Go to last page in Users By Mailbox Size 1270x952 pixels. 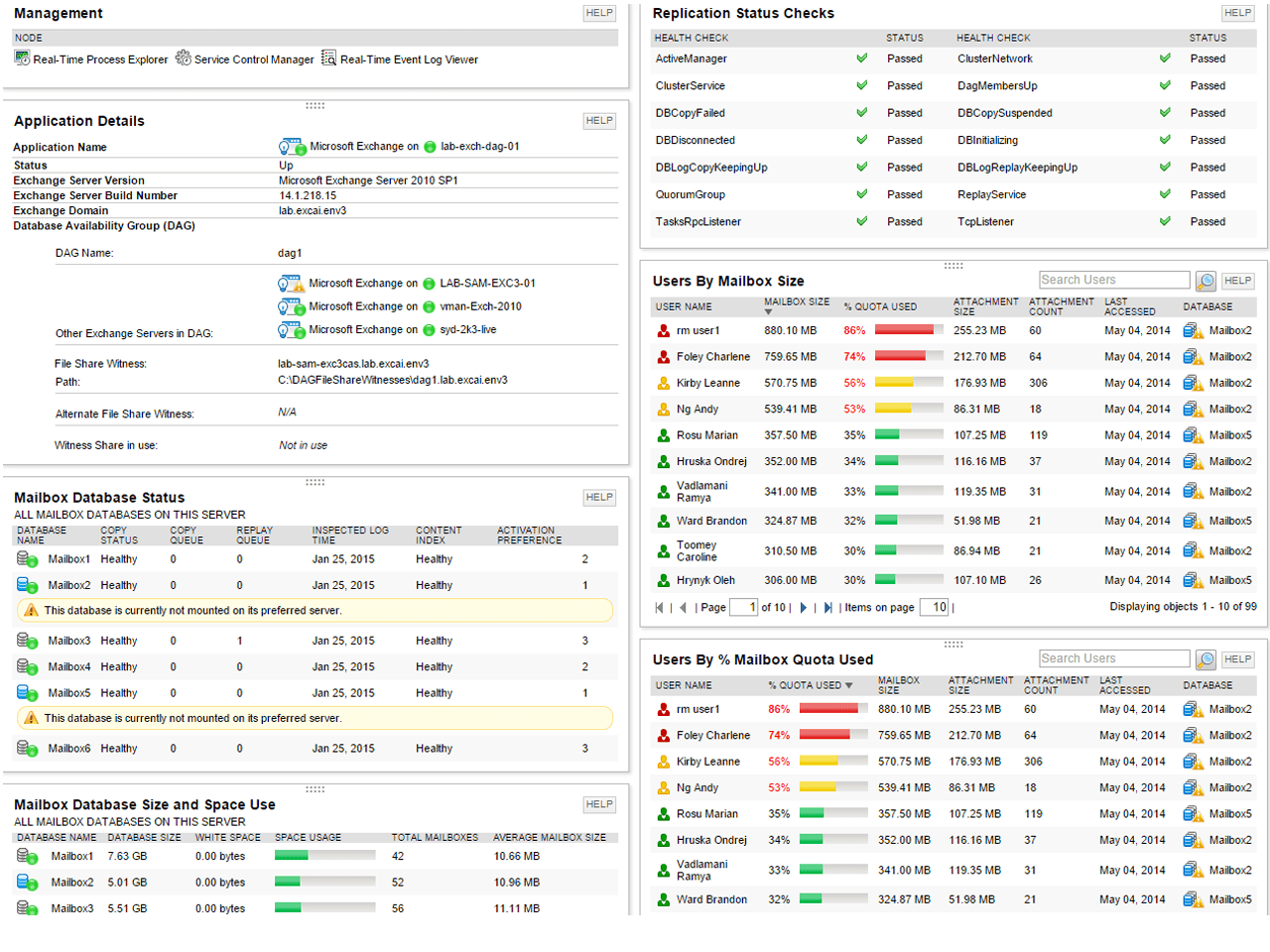pos(827,608)
